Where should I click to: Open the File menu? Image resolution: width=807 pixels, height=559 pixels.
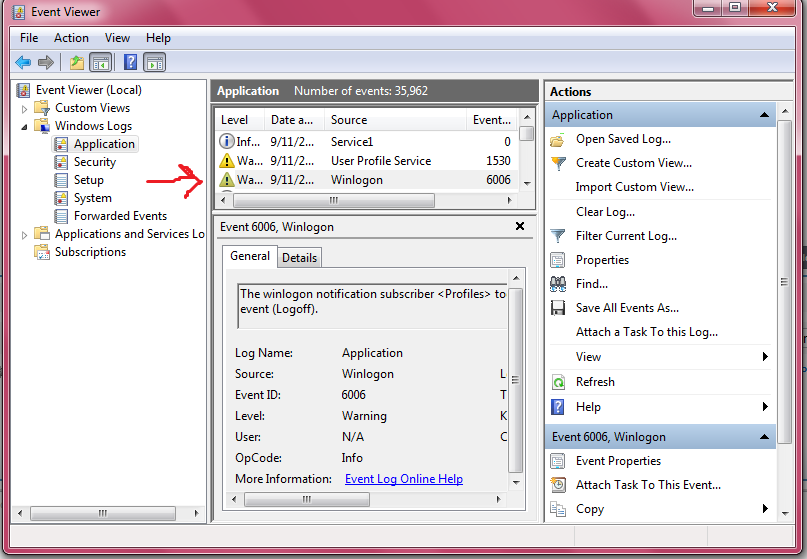(29, 38)
